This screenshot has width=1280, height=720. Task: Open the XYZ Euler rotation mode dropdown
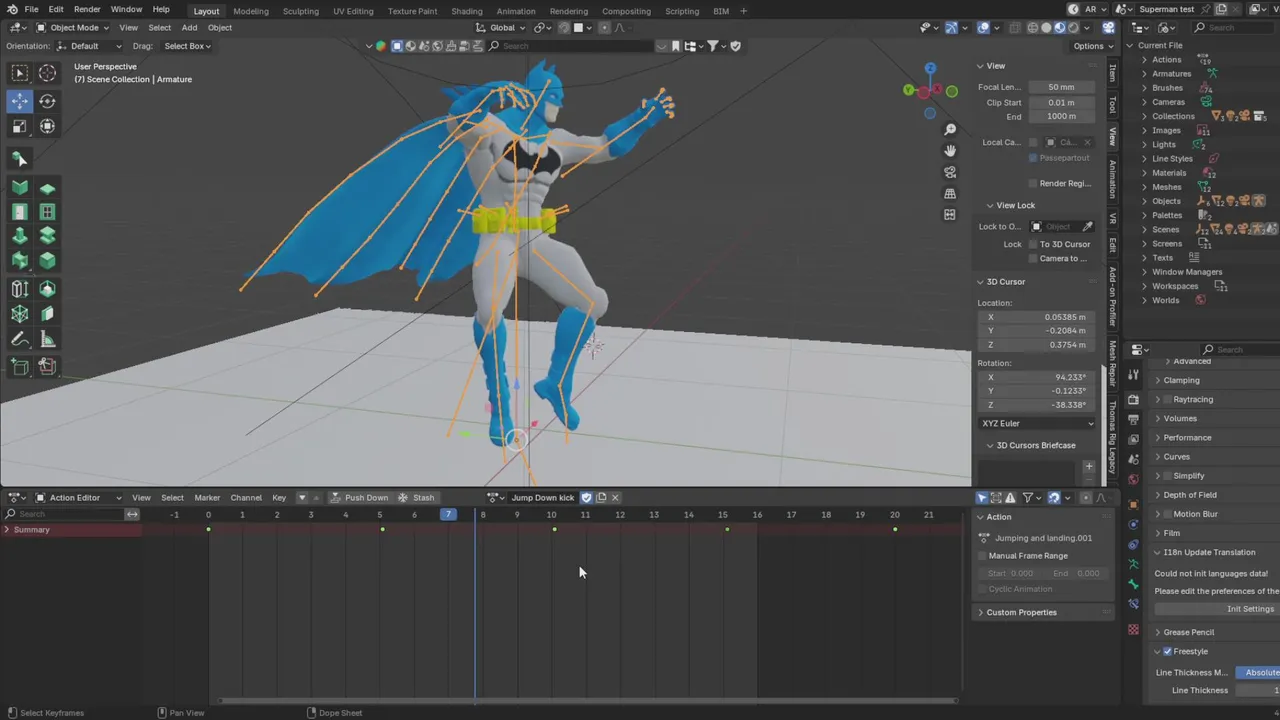click(x=1036, y=423)
